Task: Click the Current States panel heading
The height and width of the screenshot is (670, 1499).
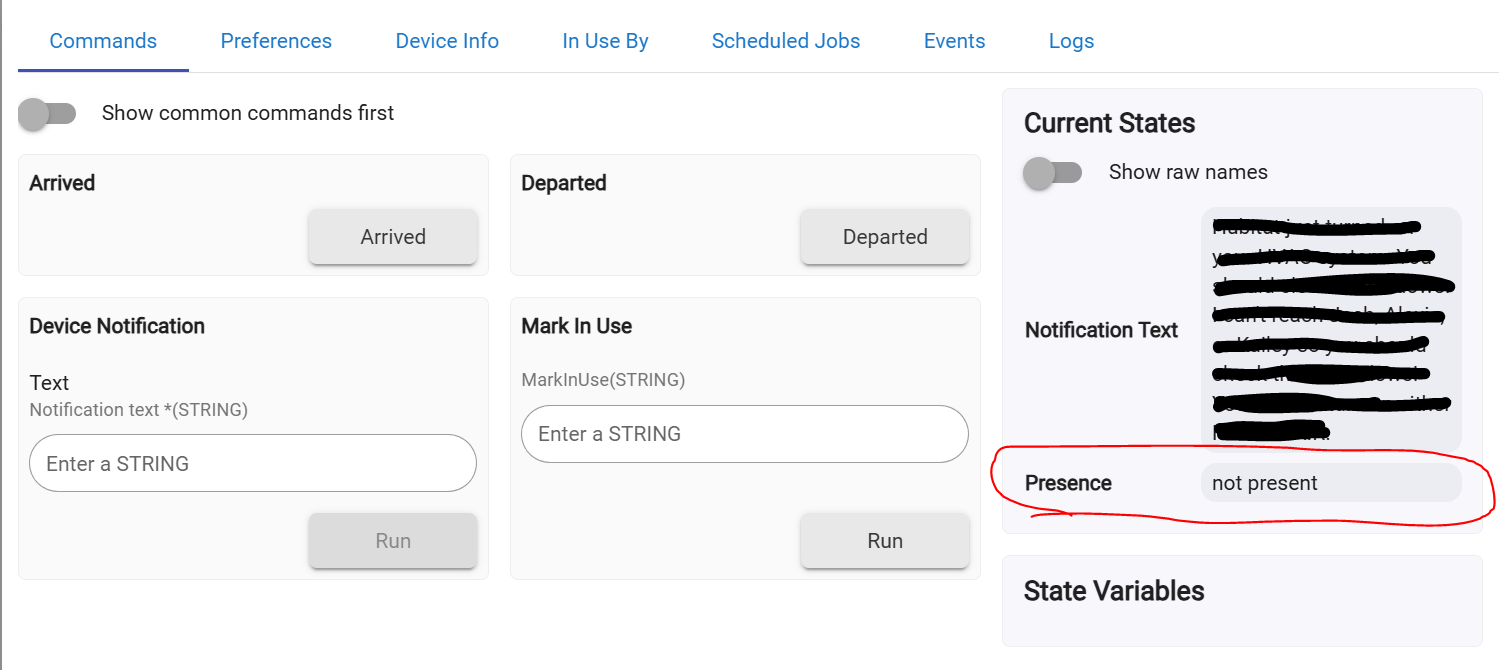Action: point(1109,123)
